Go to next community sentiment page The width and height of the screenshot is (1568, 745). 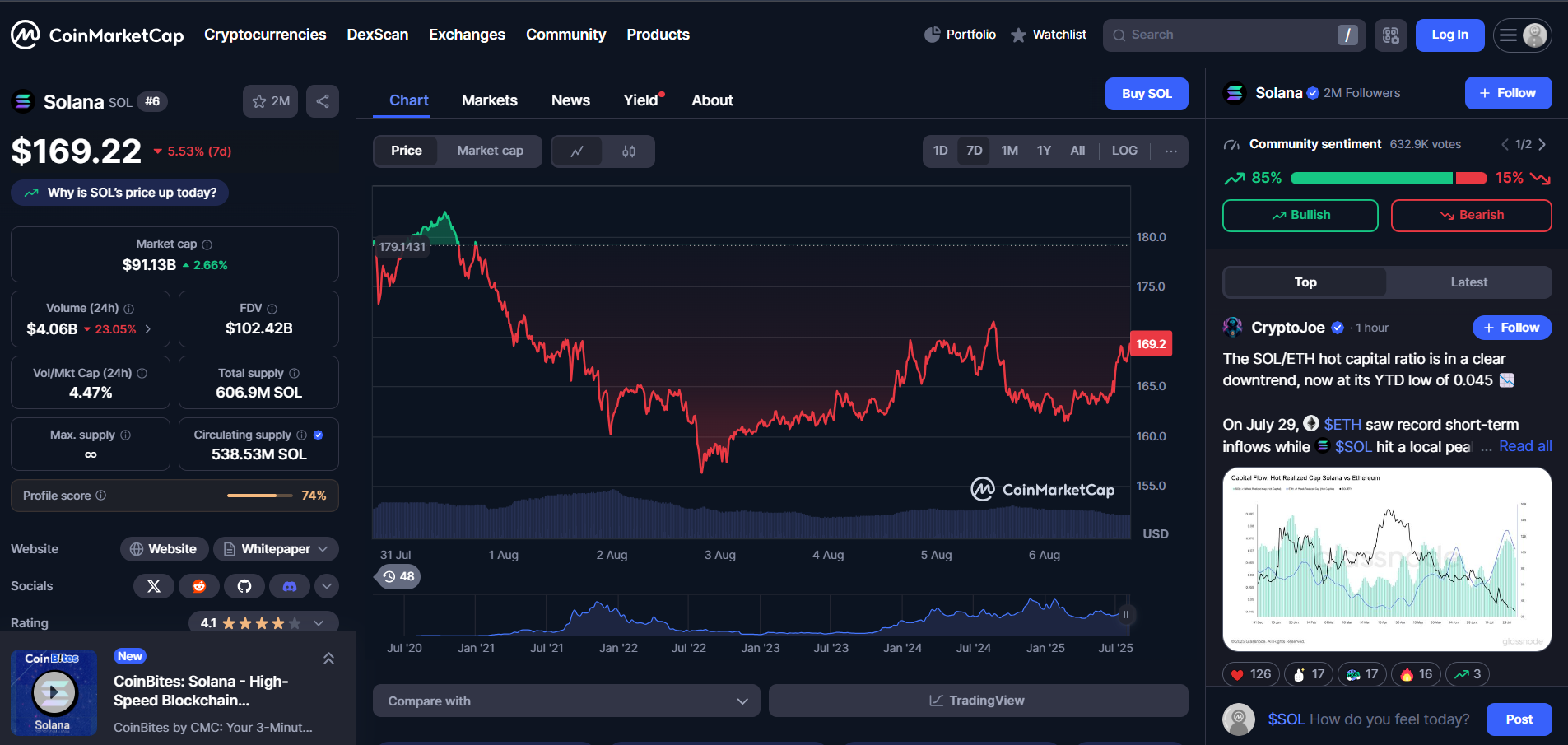click(x=1542, y=144)
